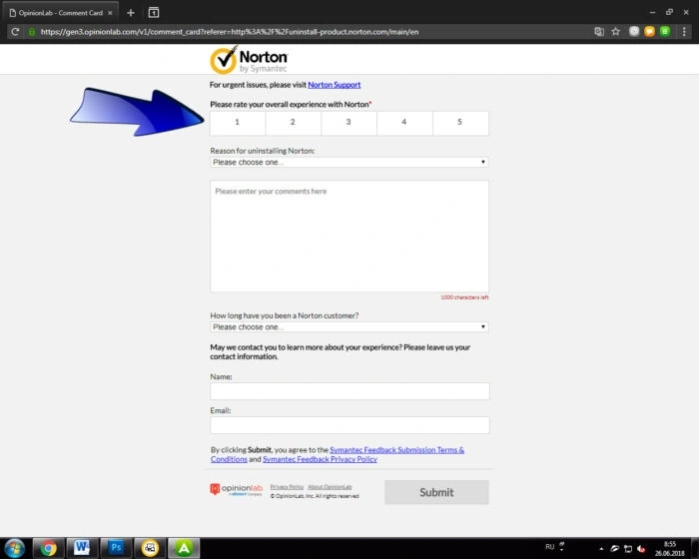This screenshot has height=559, width=699.
Task: Click the taskbar clock showing 8:55
Action: 669,549
